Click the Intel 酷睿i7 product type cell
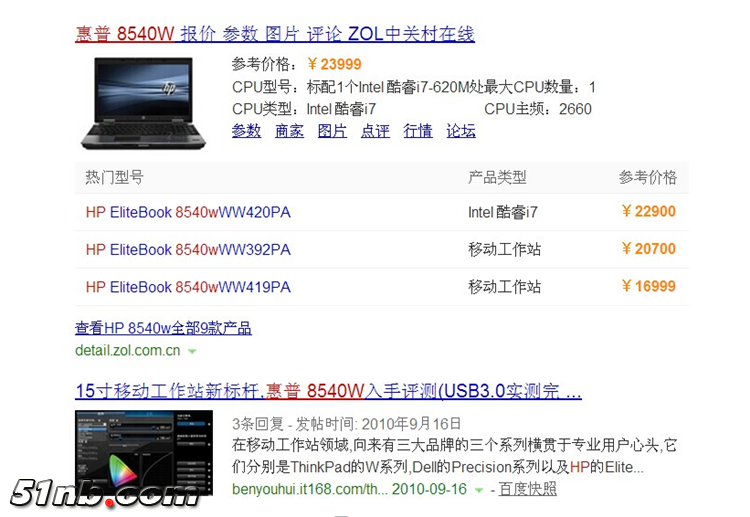The width and height of the screenshot is (750, 517). (x=503, y=212)
